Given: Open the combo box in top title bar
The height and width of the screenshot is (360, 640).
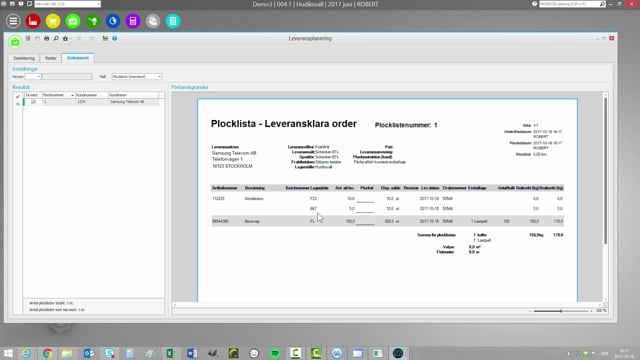Looking at the screenshot, I should tap(68, 4).
